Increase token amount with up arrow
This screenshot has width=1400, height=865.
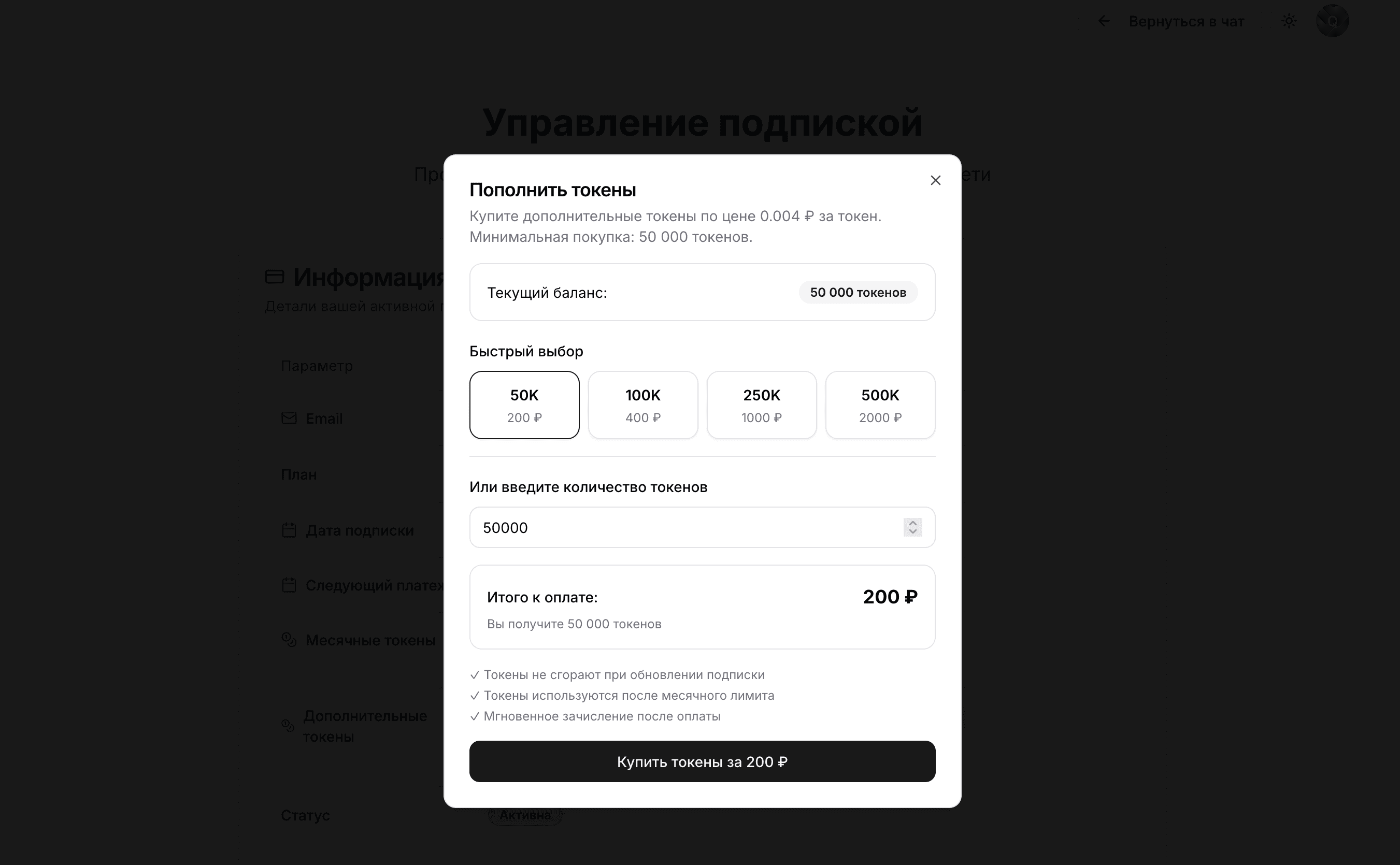coord(912,523)
